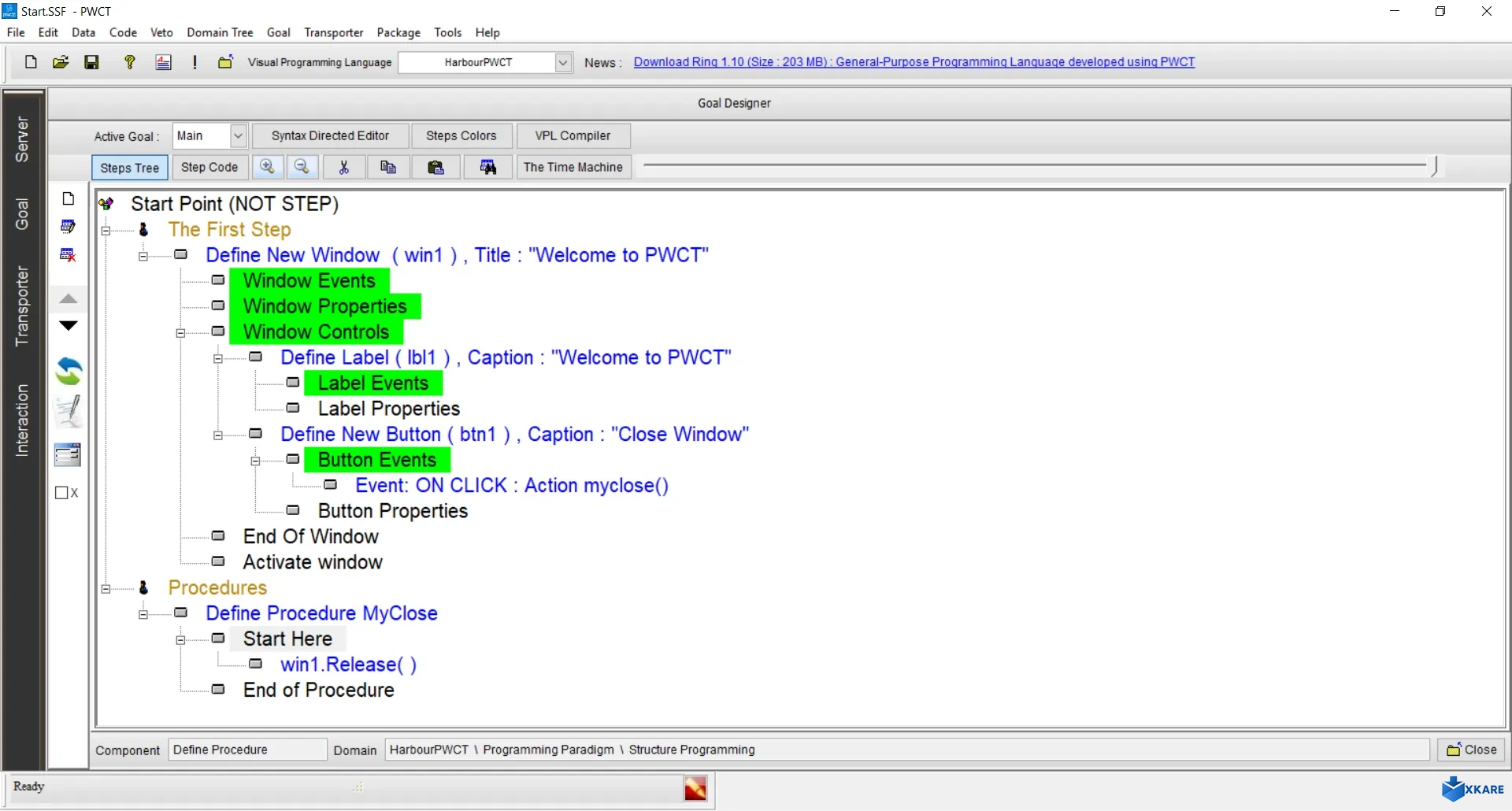Collapse the Window Controls node
This screenshot has height=811, width=1512.
(x=181, y=333)
